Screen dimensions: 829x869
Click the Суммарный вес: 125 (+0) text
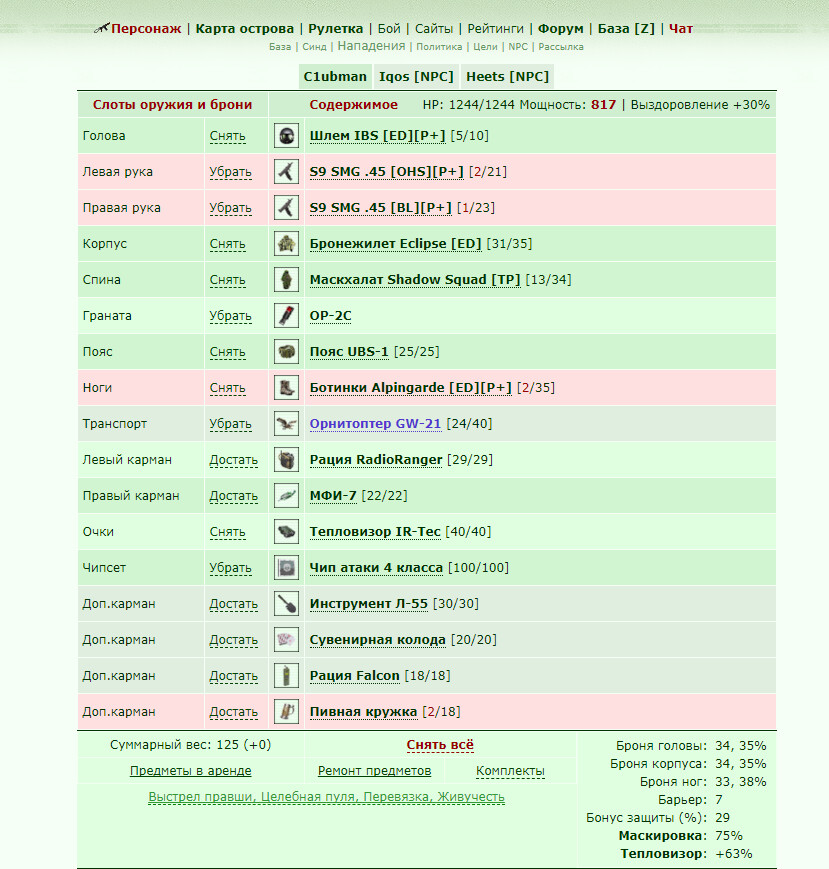click(x=191, y=745)
